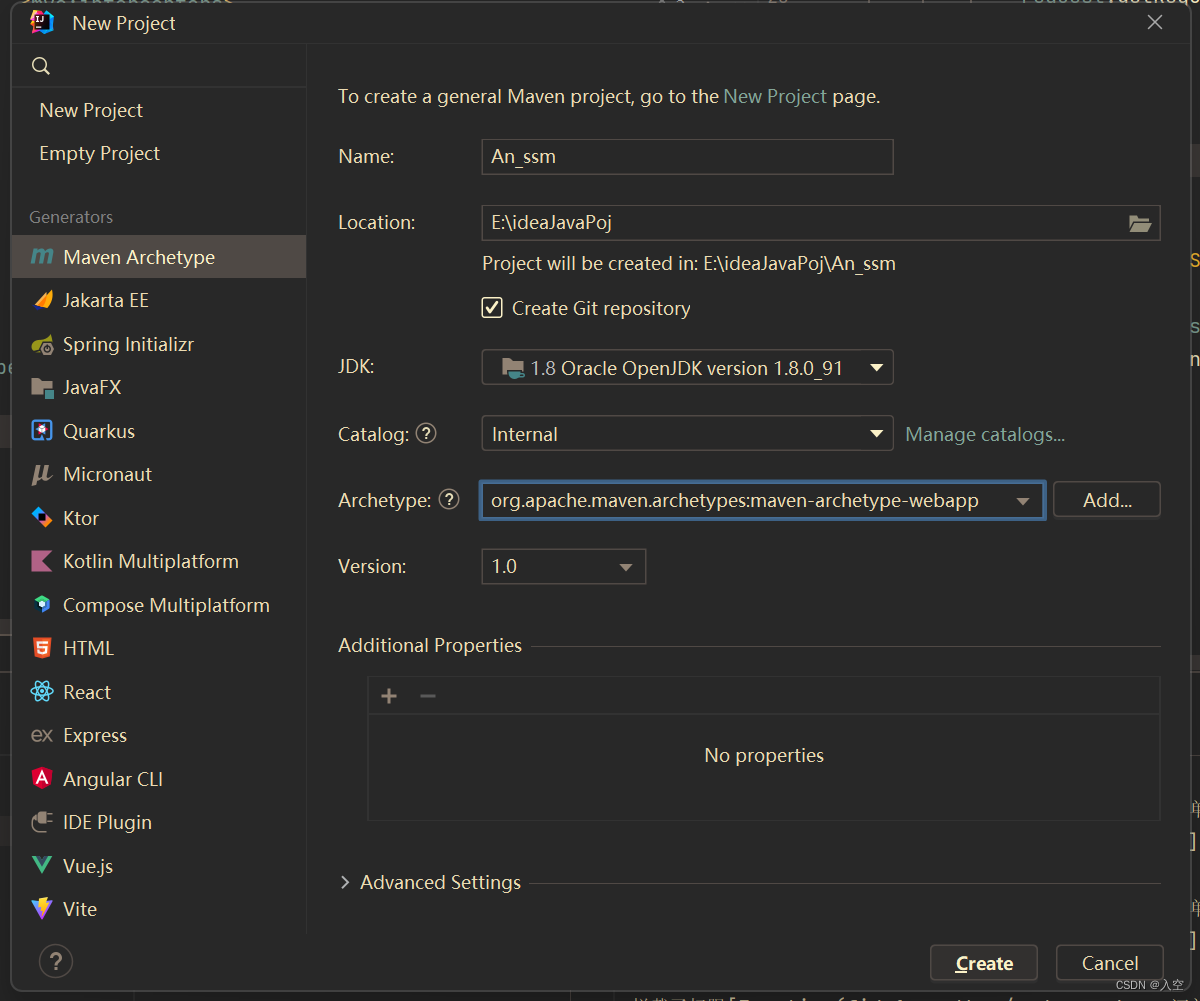1200x1001 pixels.
Task: Click the Cancel button
Action: (1110, 963)
